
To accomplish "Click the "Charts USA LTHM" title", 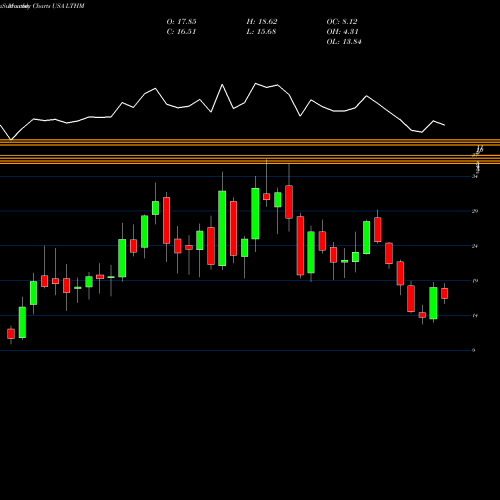I will [58, 6].
